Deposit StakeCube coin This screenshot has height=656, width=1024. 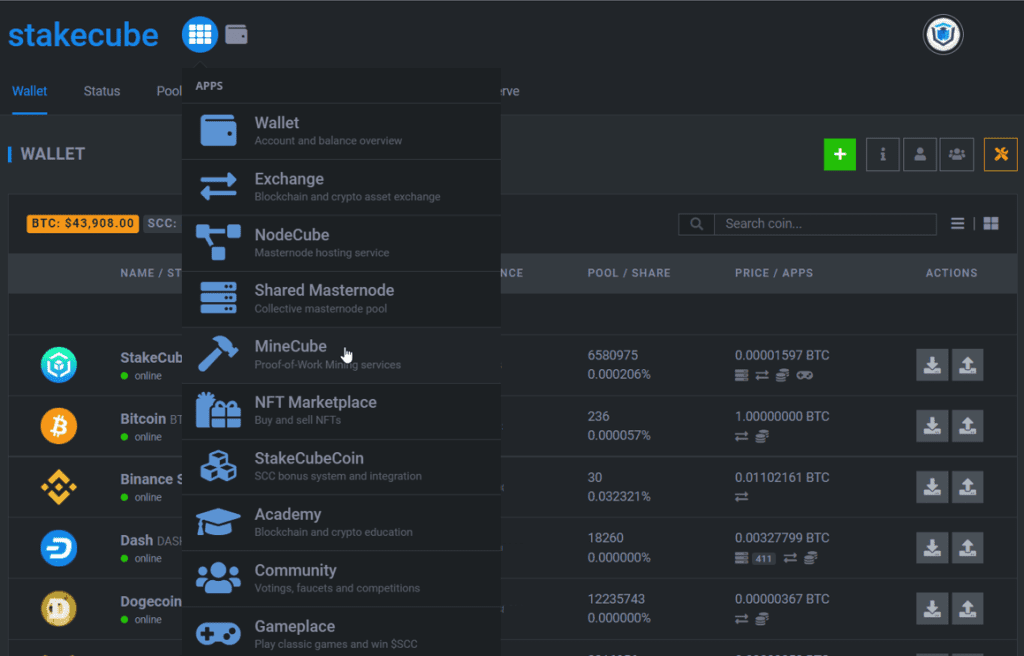(932, 365)
